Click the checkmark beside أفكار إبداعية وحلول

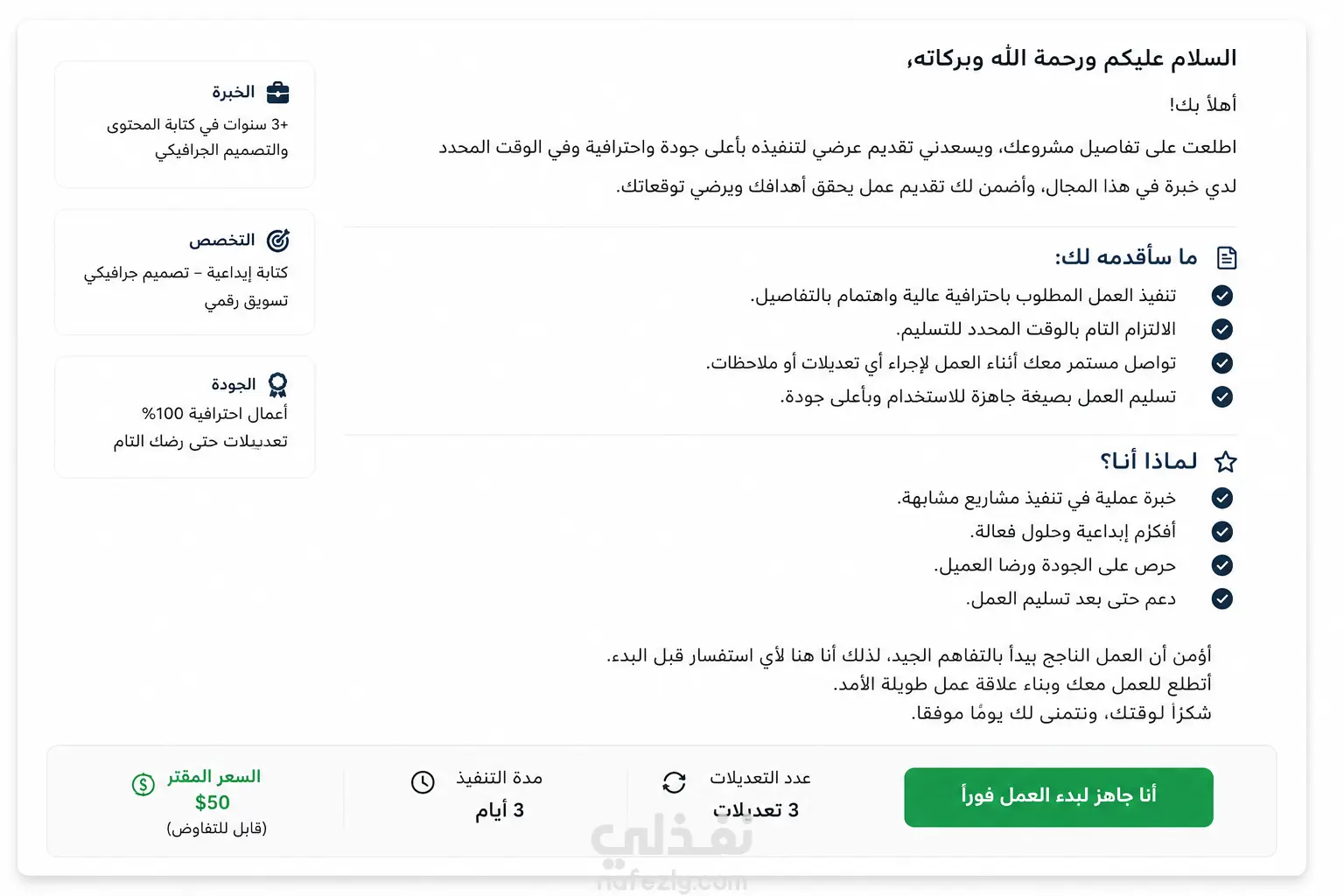pyautogui.click(x=1222, y=531)
